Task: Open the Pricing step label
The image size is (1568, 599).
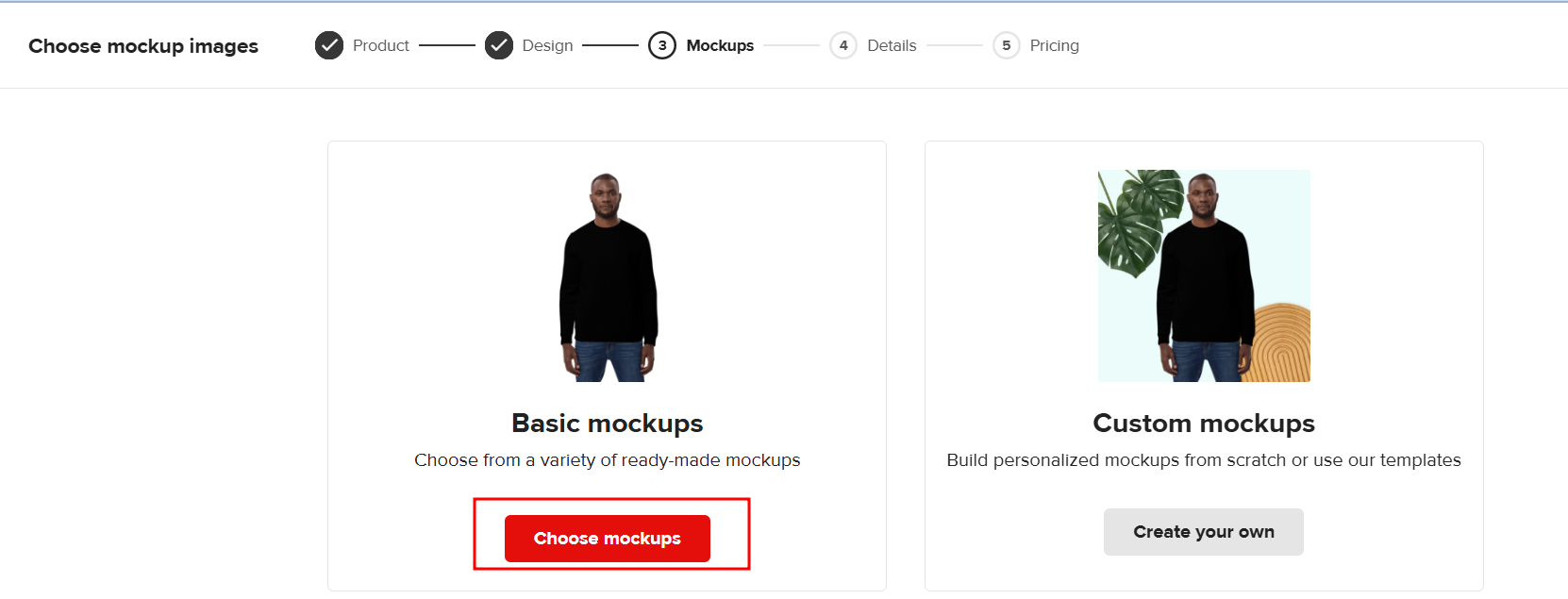Action: (1054, 45)
